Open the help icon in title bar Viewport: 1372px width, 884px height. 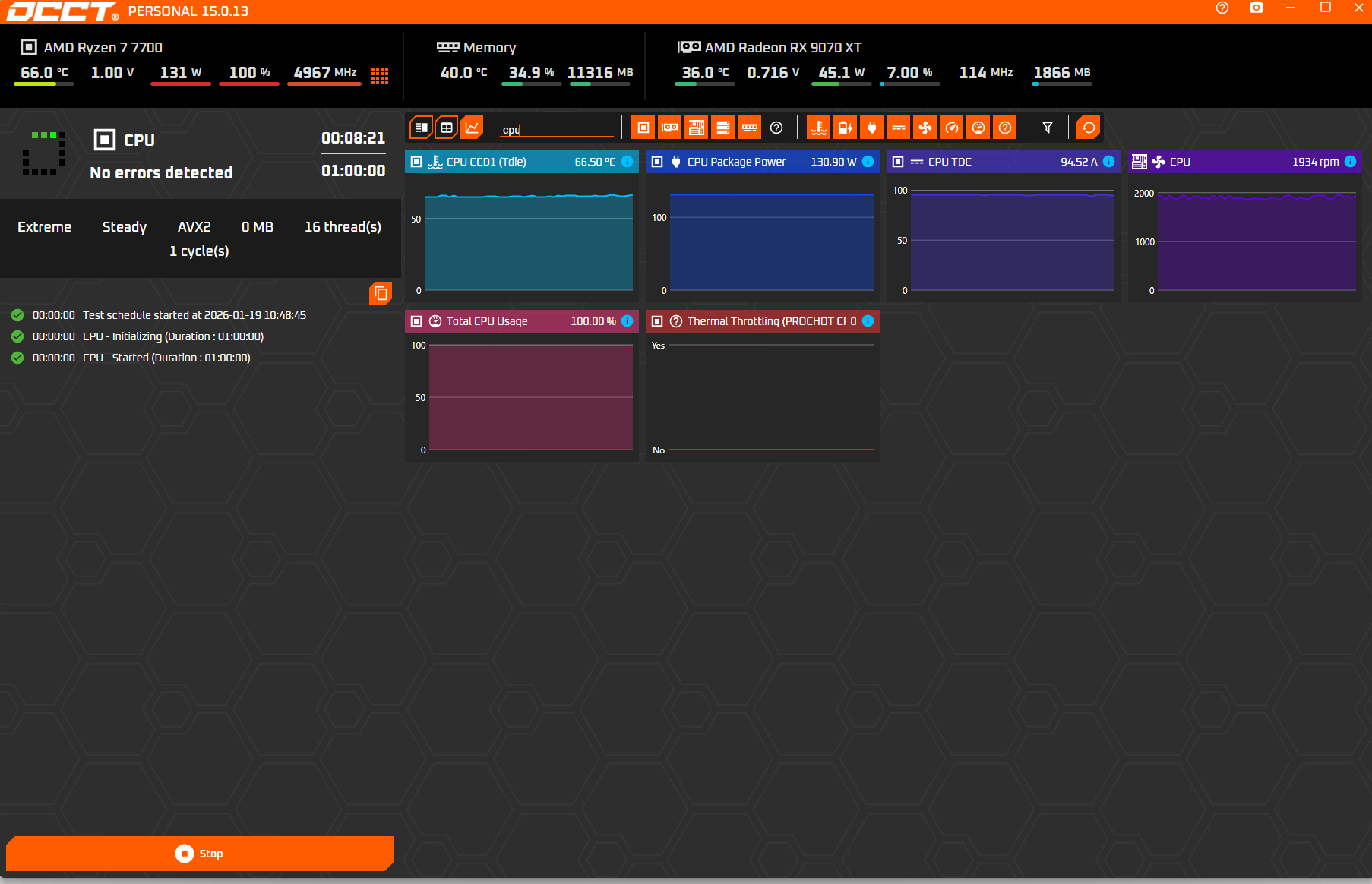tap(1222, 8)
